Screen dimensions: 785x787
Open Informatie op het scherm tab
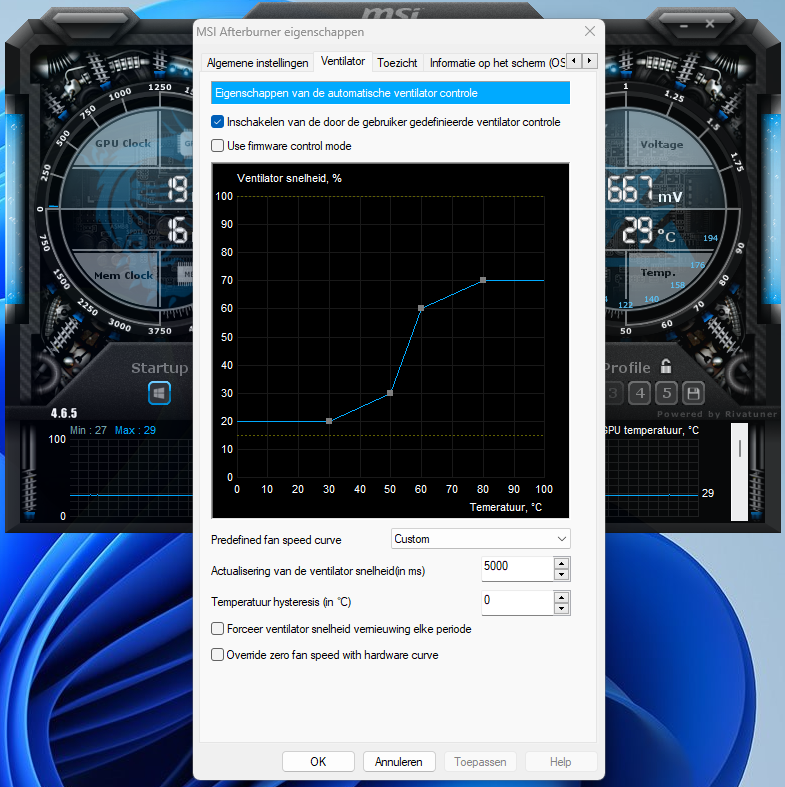click(x=494, y=63)
